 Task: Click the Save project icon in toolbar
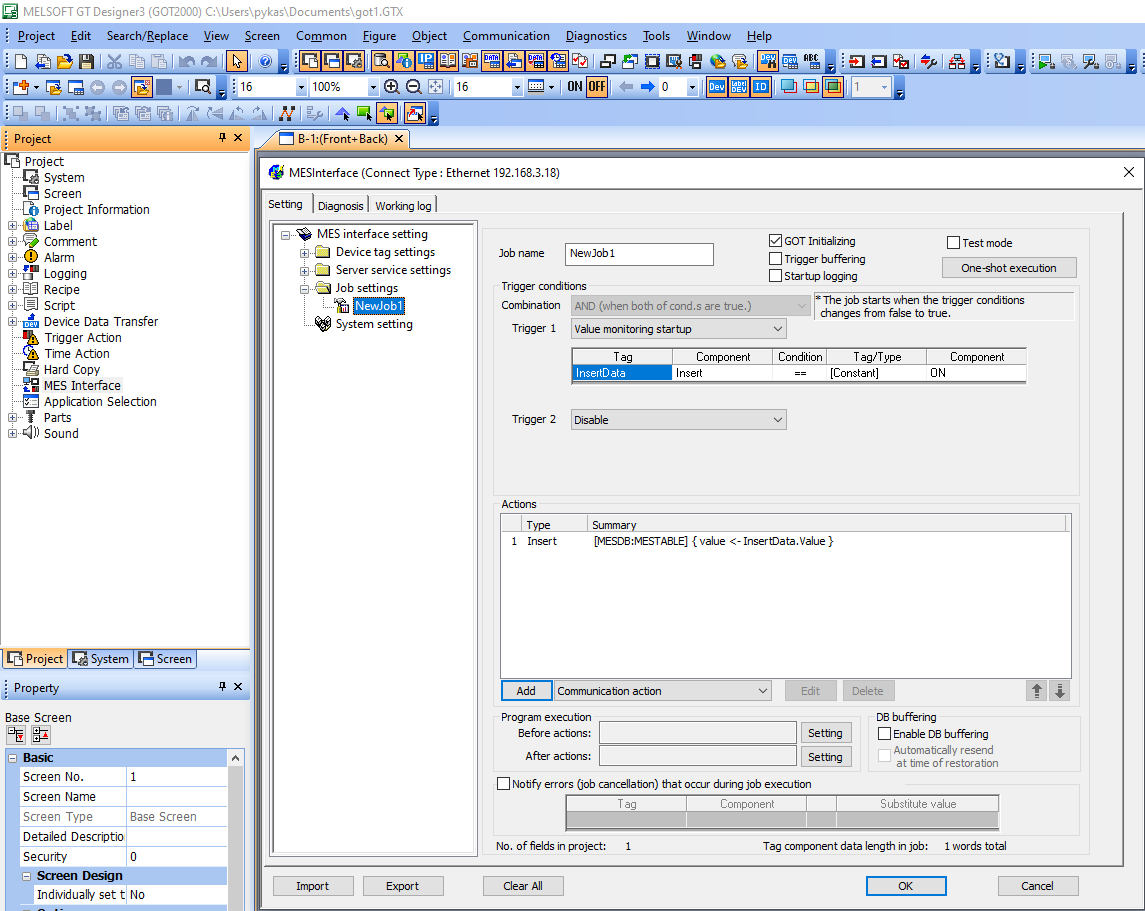87,62
